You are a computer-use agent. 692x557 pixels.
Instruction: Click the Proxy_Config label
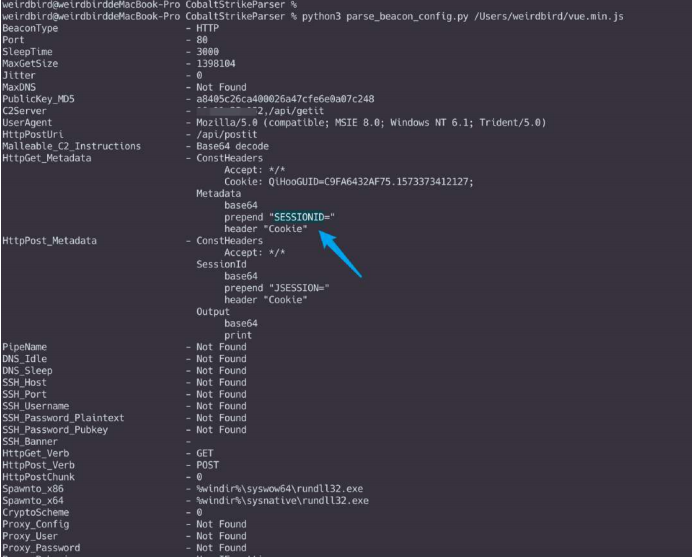coord(36,524)
